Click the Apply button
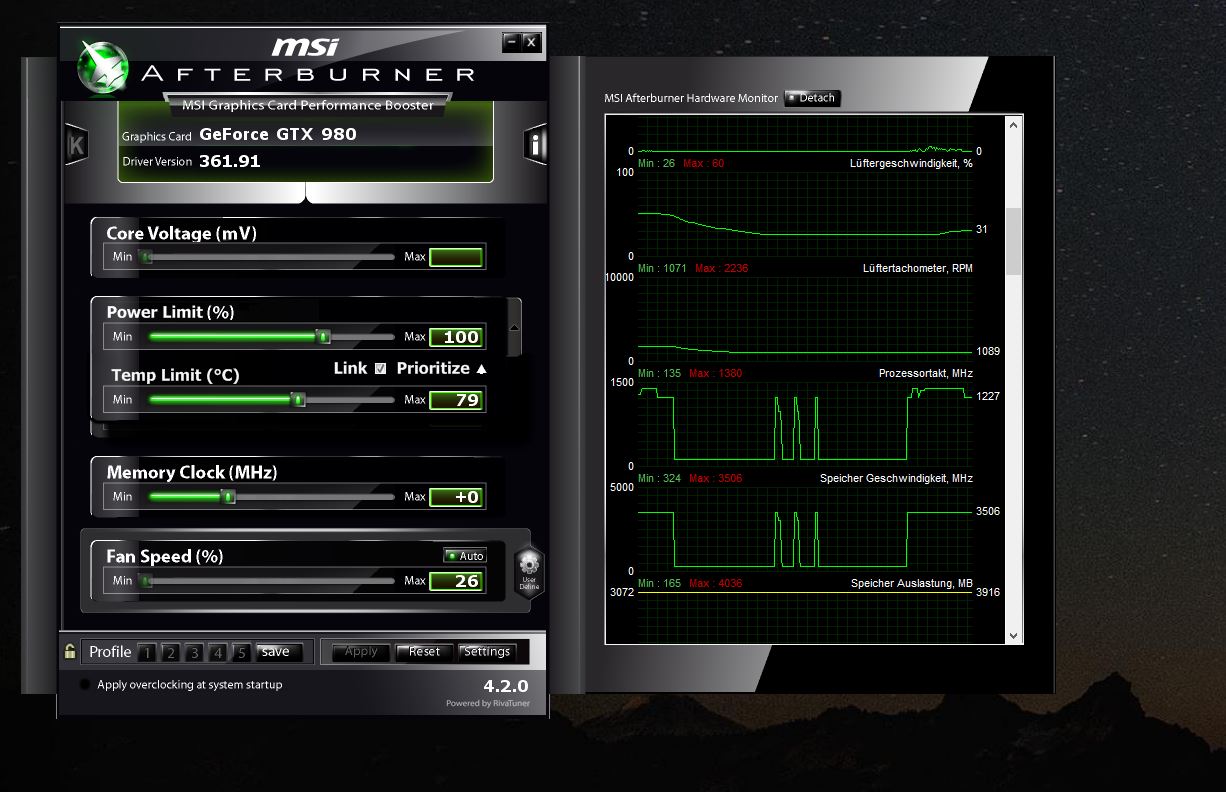 click(x=361, y=652)
